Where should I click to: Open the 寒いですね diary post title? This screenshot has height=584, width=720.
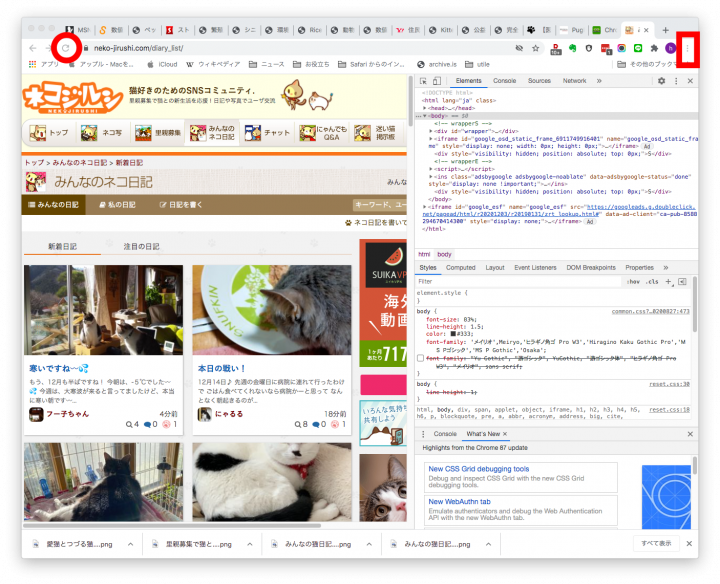click(59, 368)
